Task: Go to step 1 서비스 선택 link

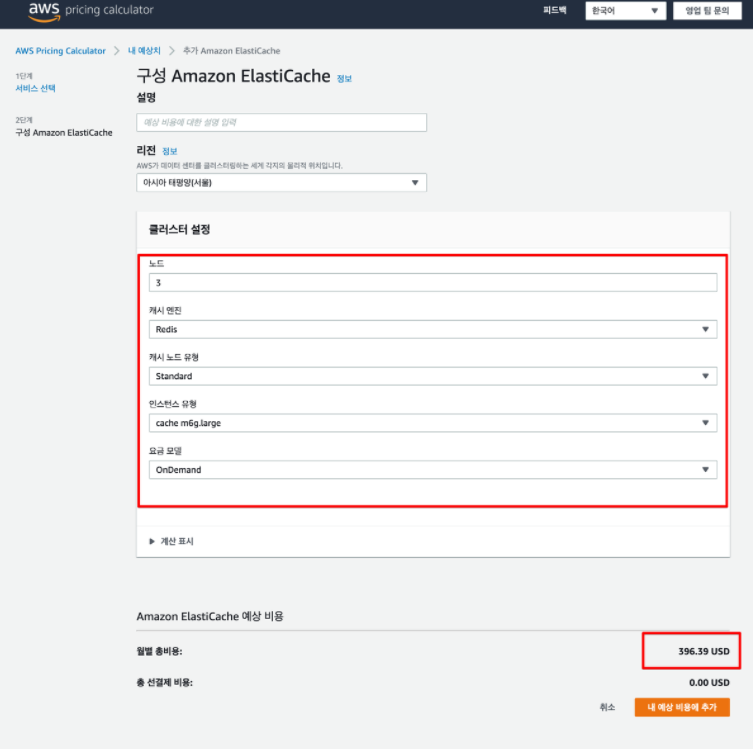Action: click(x=36, y=88)
